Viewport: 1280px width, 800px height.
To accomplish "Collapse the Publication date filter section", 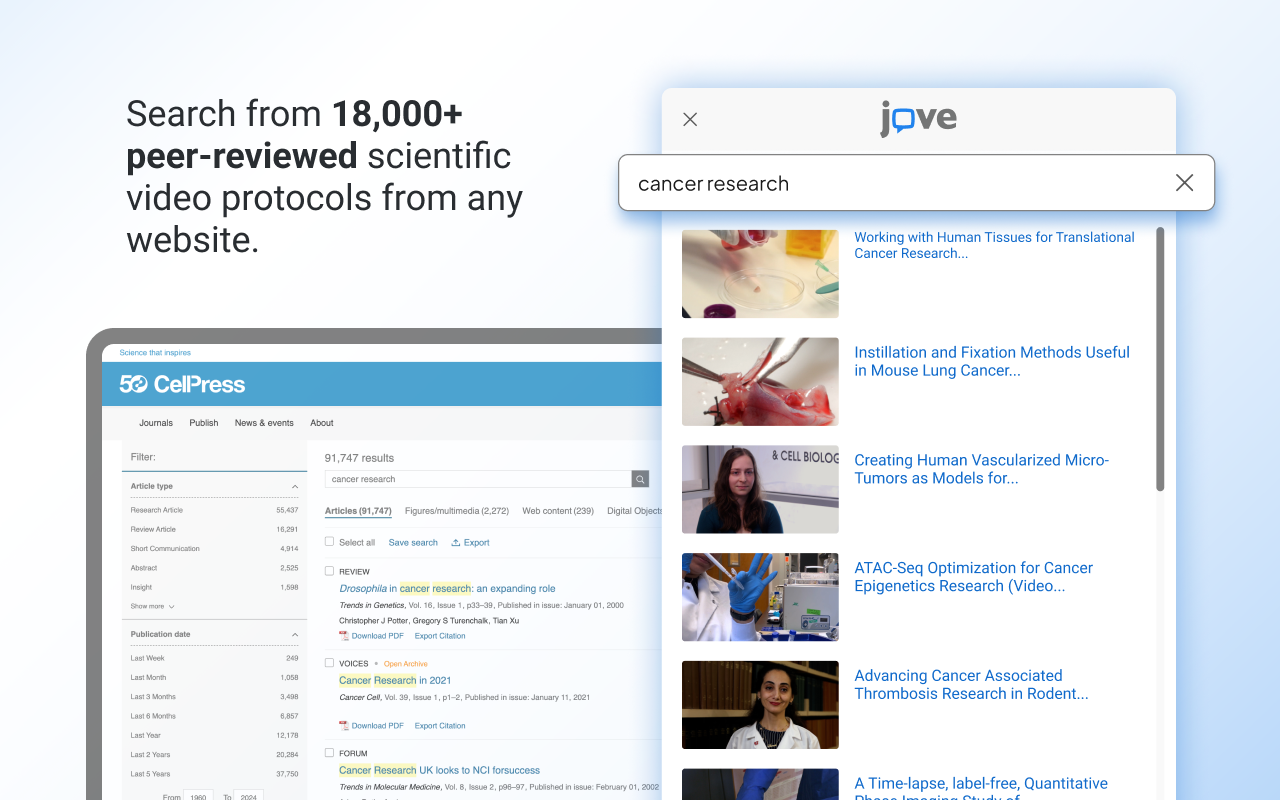I will pyautogui.click(x=295, y=634).
